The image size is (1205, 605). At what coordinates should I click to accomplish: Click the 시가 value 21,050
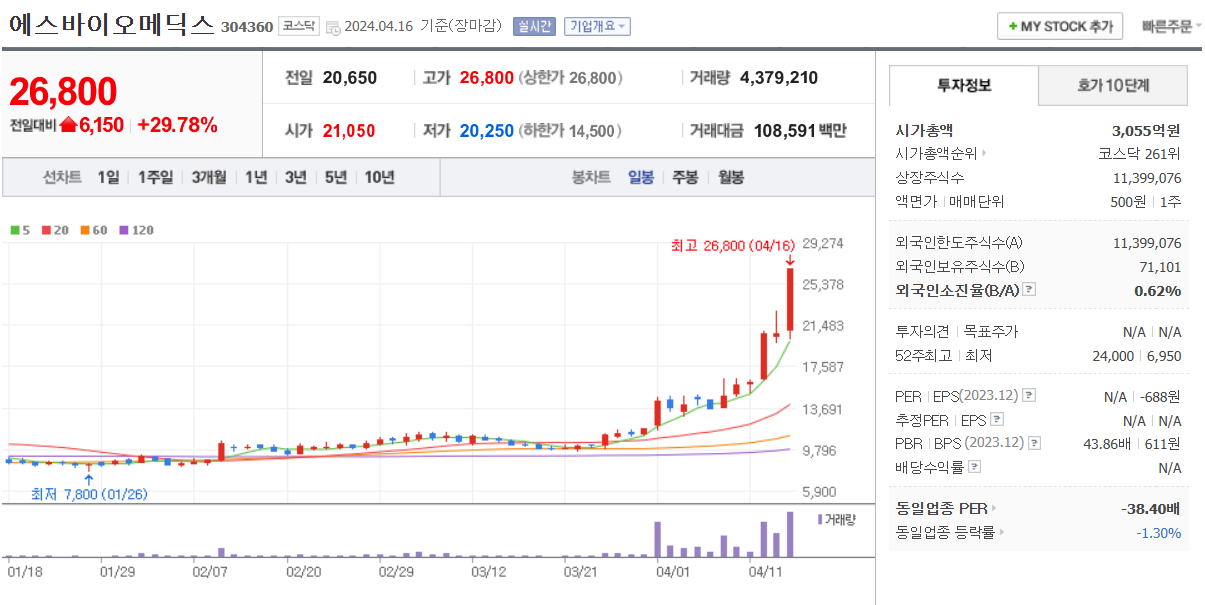(x=349, y=131)
